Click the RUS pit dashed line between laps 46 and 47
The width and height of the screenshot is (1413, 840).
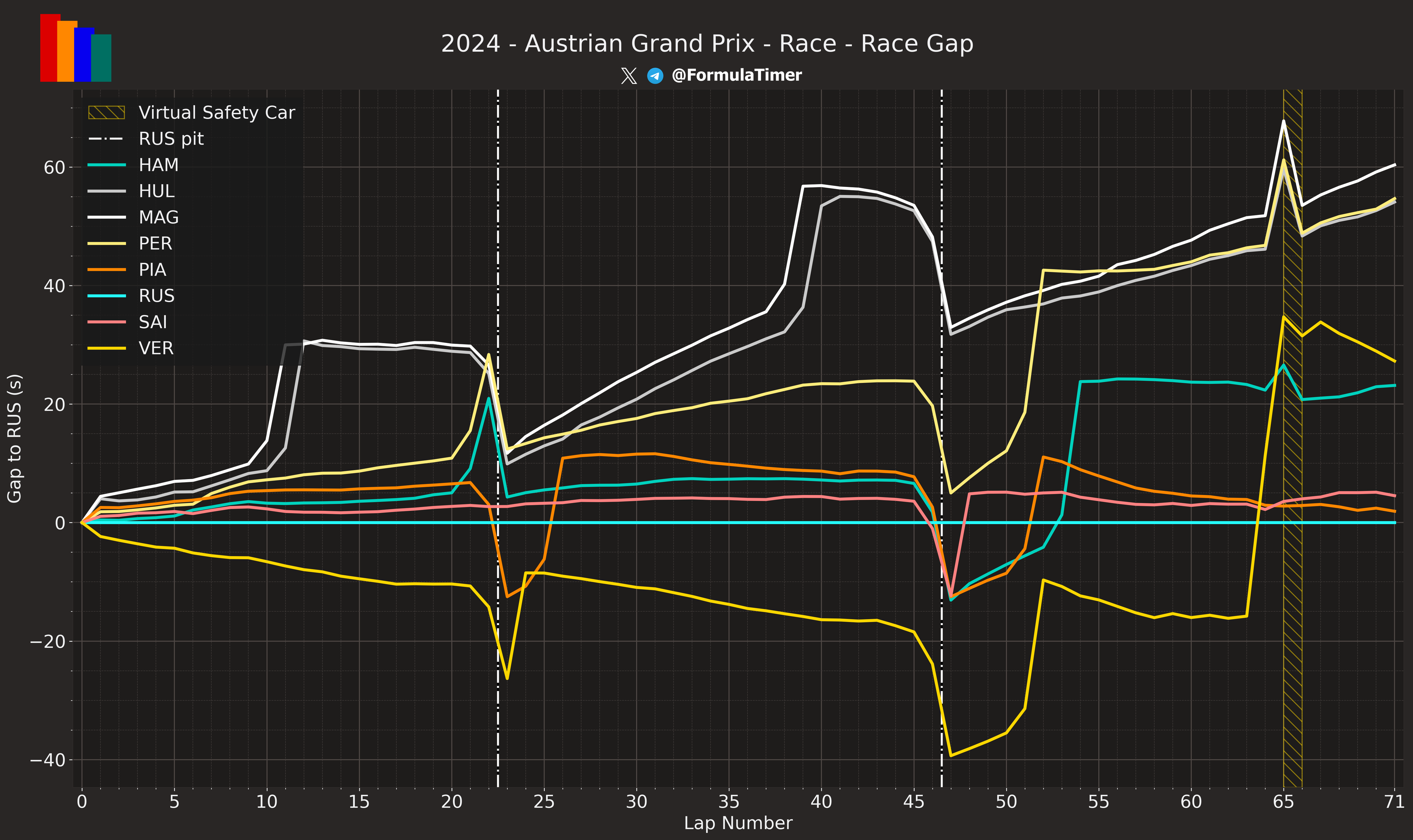click(x=942, y=438)
